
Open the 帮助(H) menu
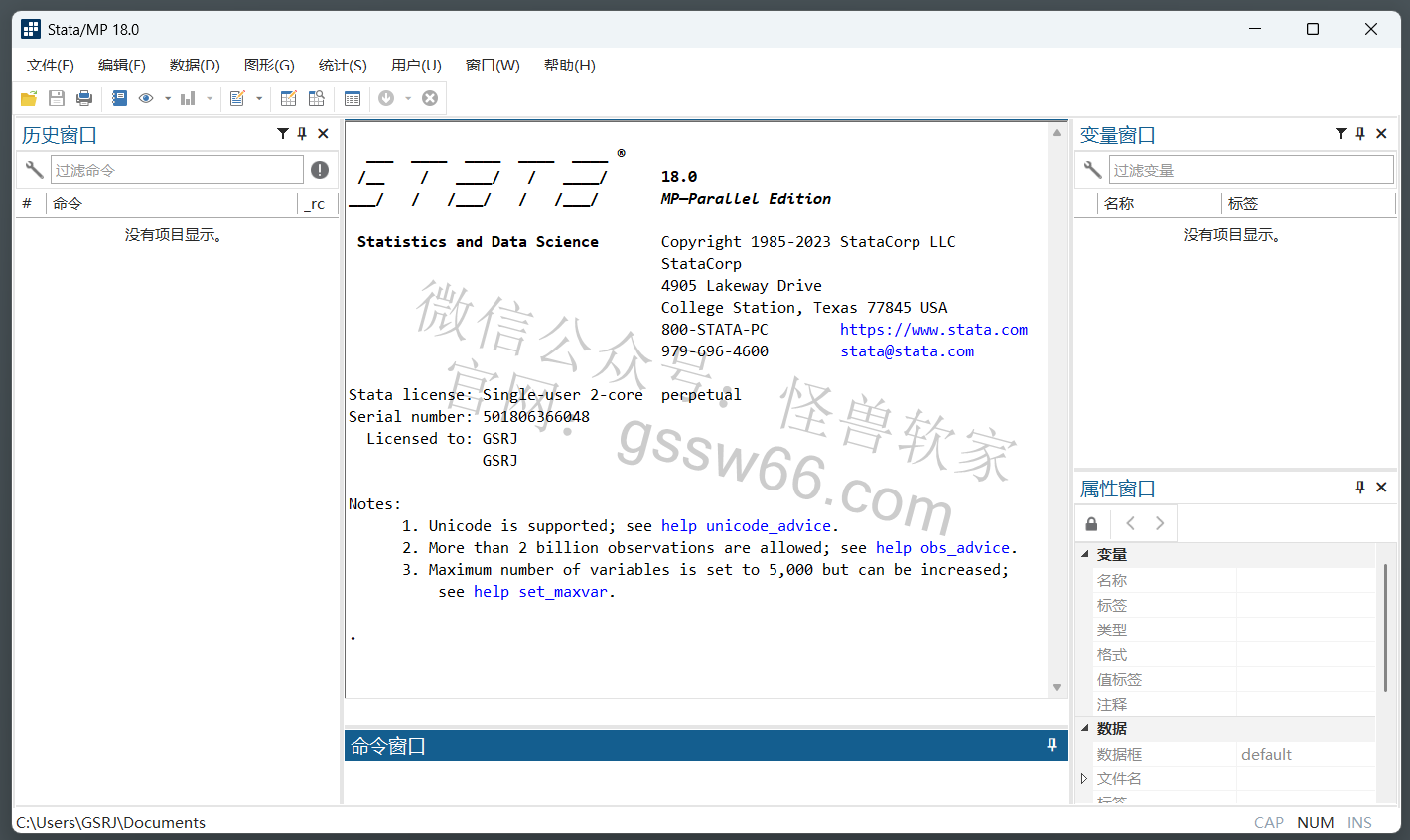570,66
